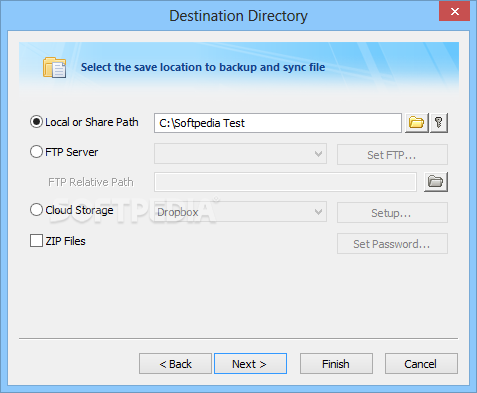477x393 pixels.
Task: Click the documents icon in the header banner
Action: (54, 67)
